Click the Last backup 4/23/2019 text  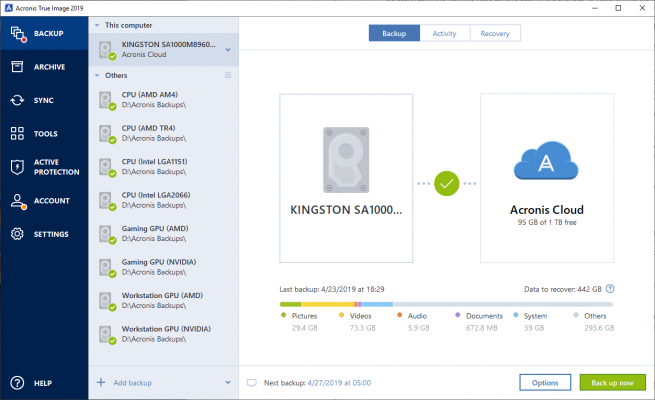pyautogui.click(x=332, y=289)
